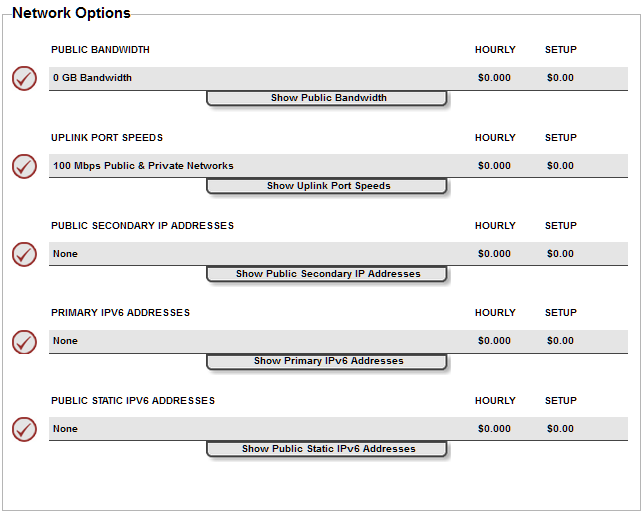The image size is (643, 512).
Task: Click the hourly price for 0 GB Bandwidth
Action: [x=494, y=78]
